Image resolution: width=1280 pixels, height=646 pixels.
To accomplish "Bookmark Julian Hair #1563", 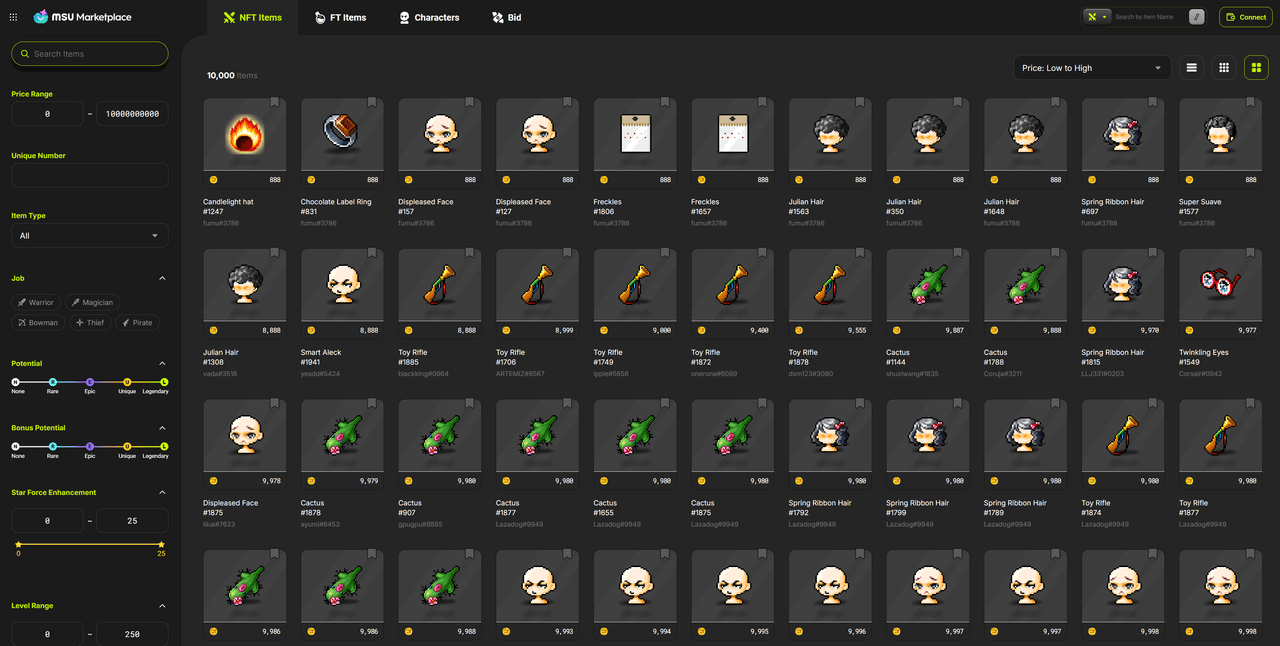I will click(x=859, y=102).
